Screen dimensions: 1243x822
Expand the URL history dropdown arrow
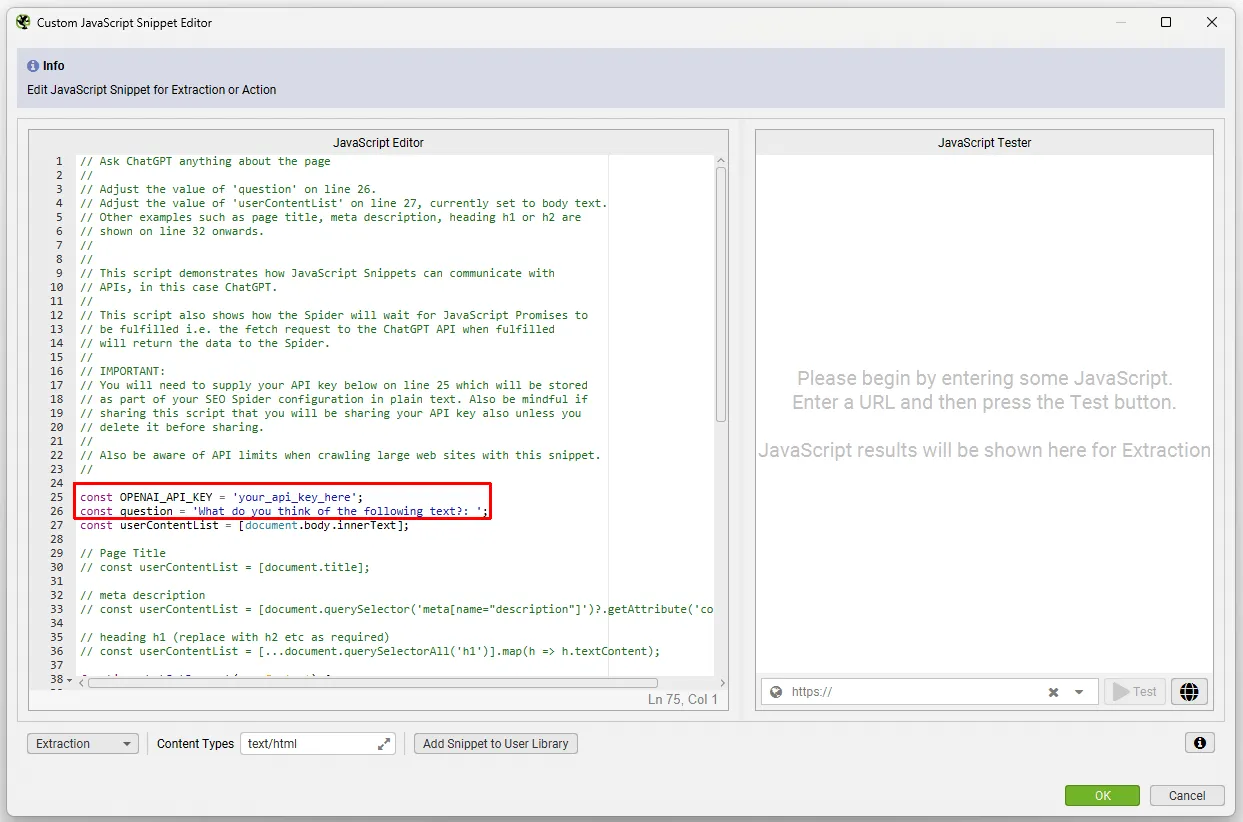point(1079,692)
